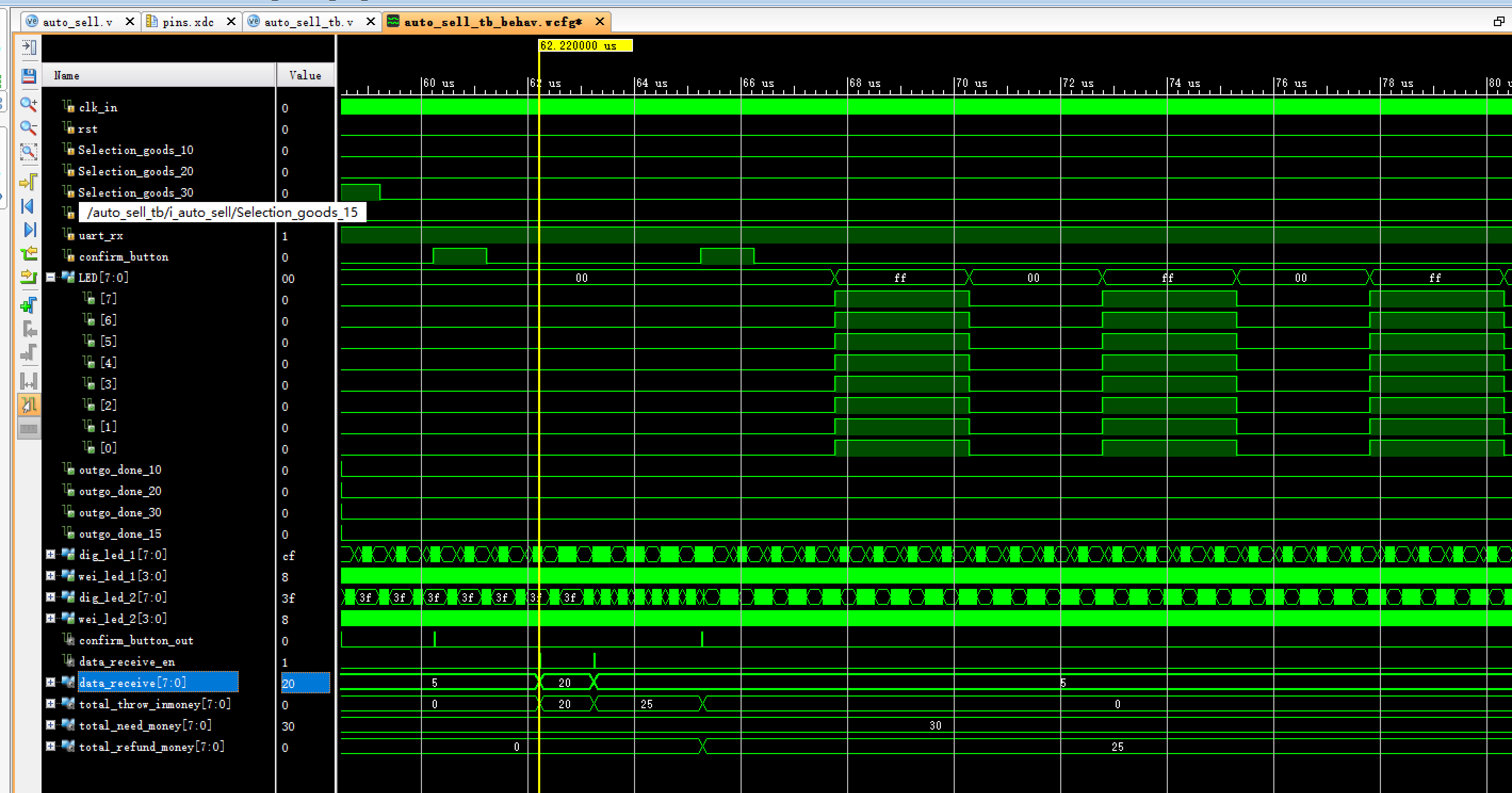
Task: Click the value 30 of total_need_money
Action: (x=288, y=726)
